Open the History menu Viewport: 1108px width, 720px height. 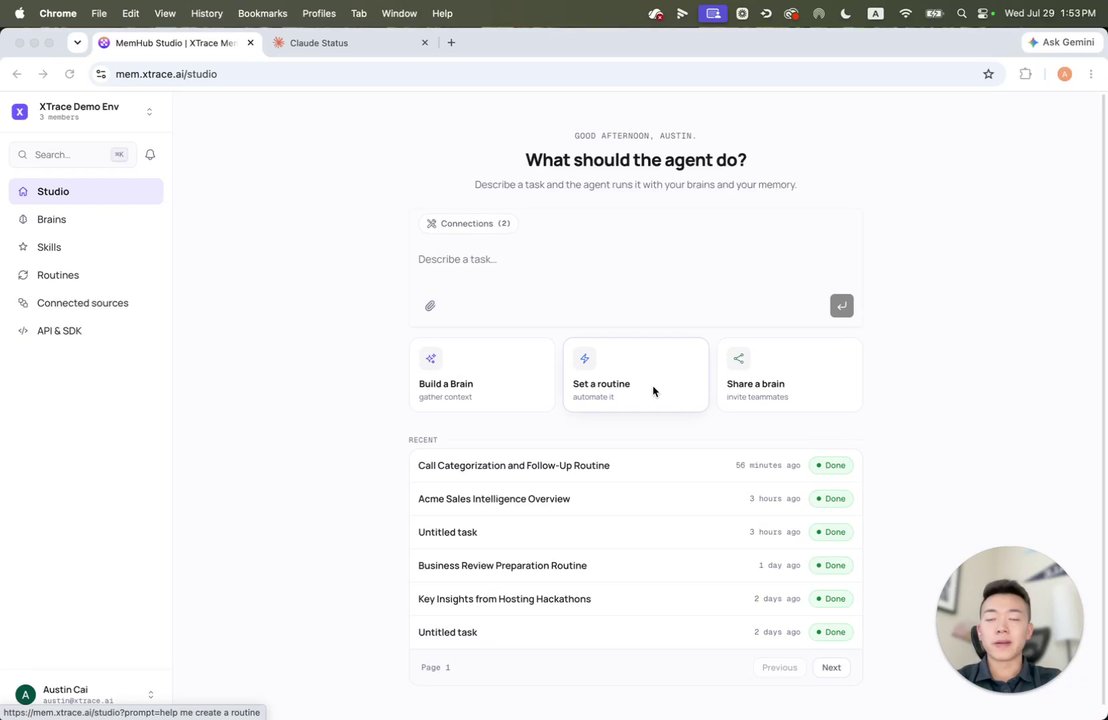[206, 13]
